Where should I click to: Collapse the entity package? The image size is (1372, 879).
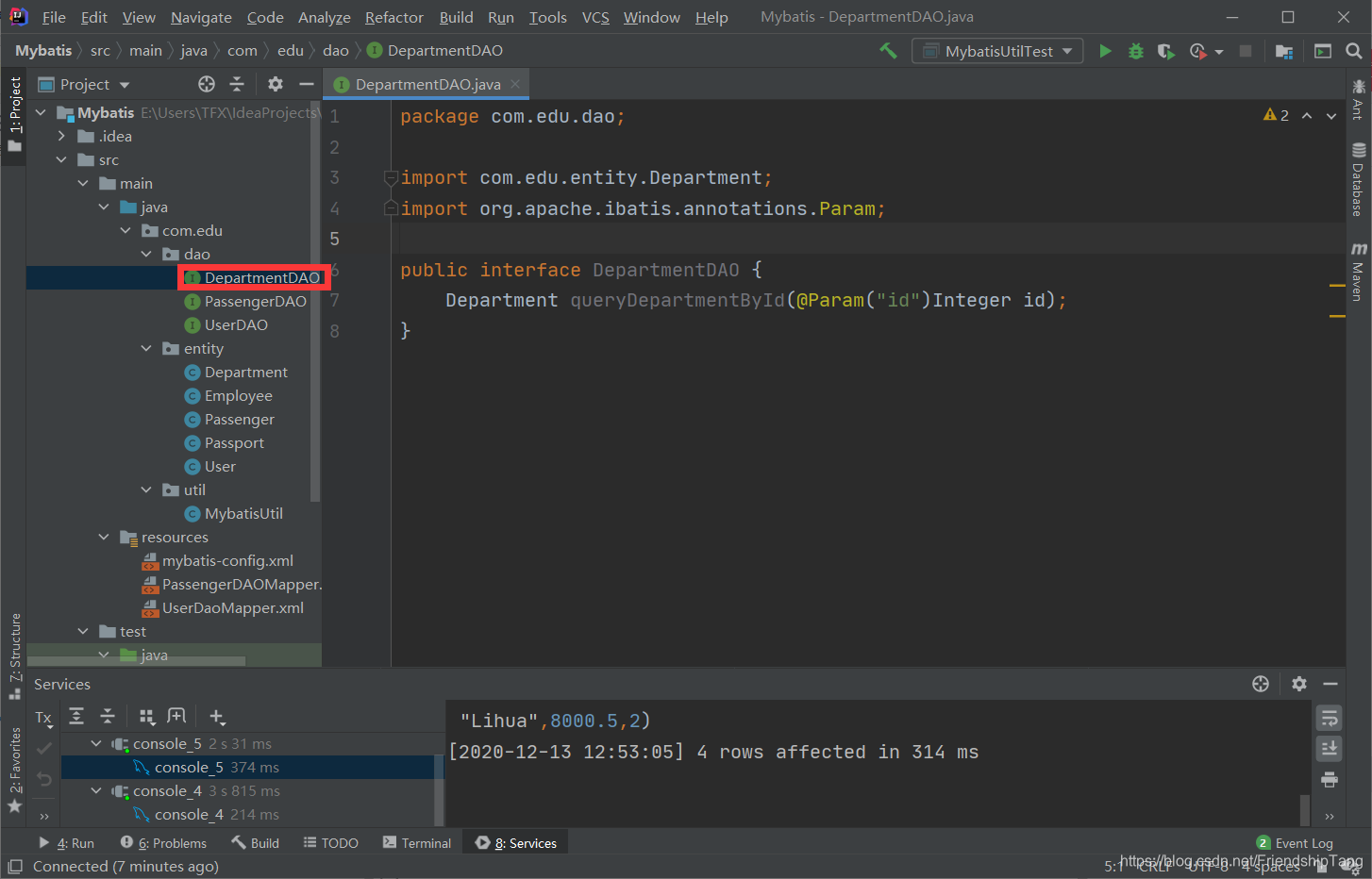pos(146,348)
